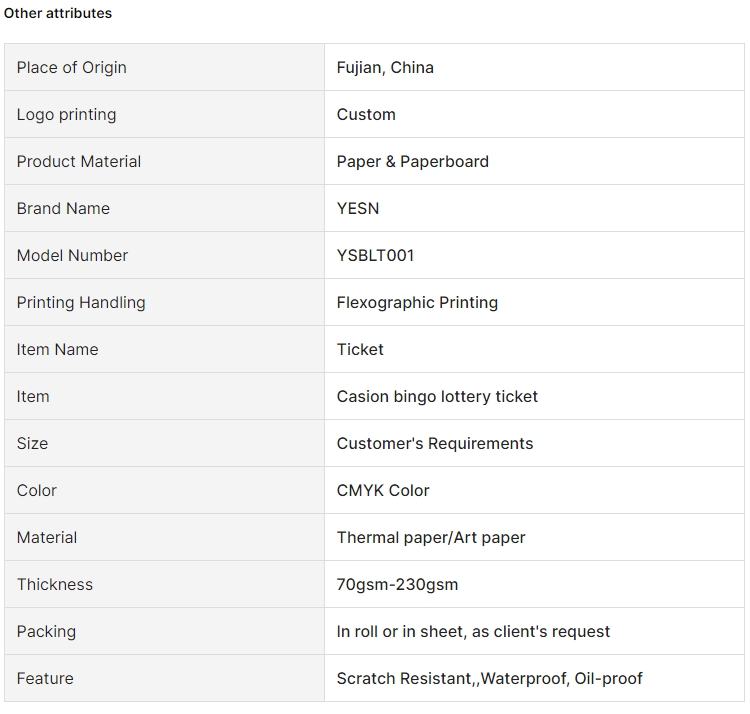Click the roll or sheet packing value
Screen dimensions: 750x714
pyautogui.click(x=473, y=631)
